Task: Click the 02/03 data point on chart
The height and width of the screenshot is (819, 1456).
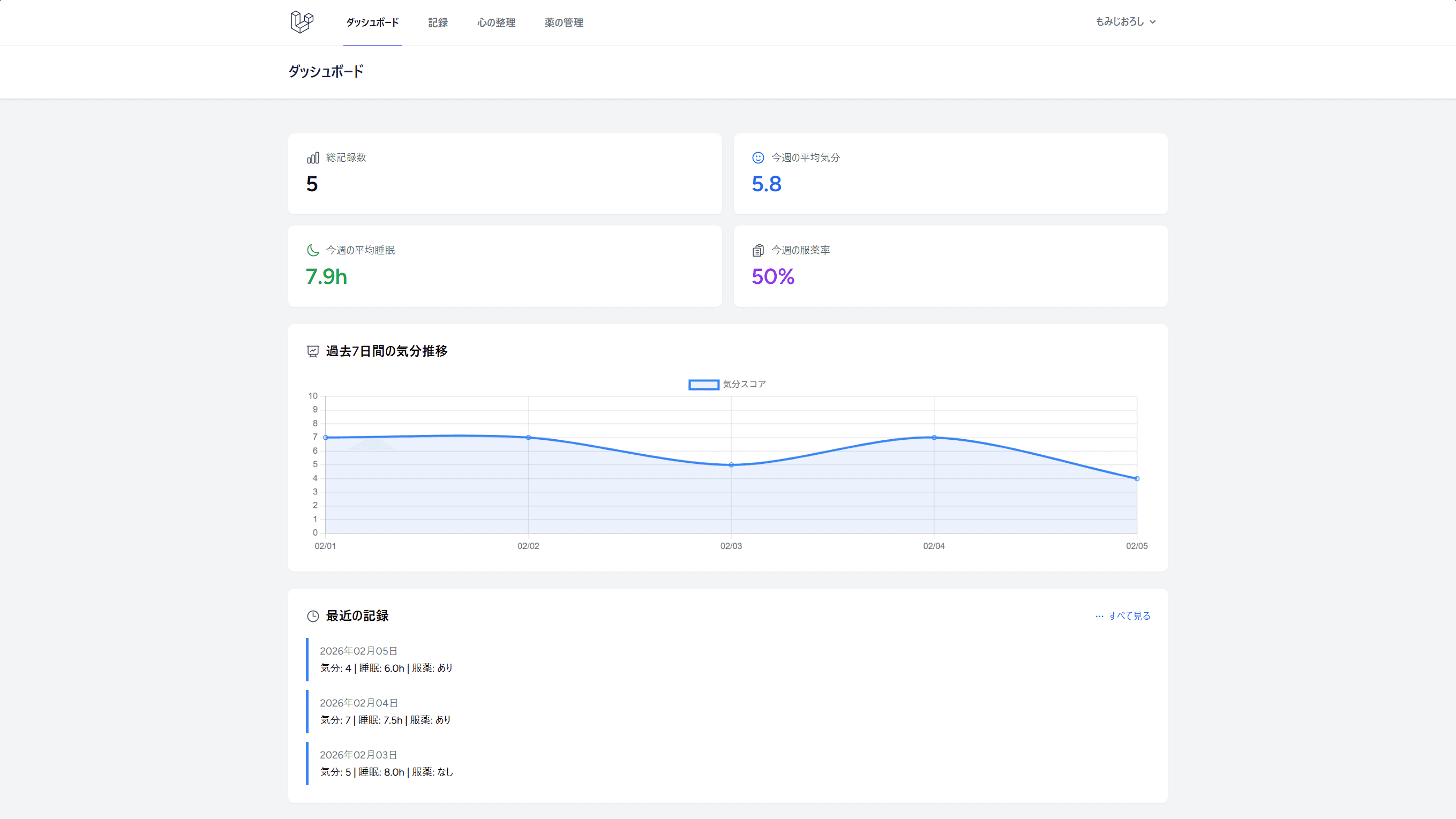Action: (731, 464)
